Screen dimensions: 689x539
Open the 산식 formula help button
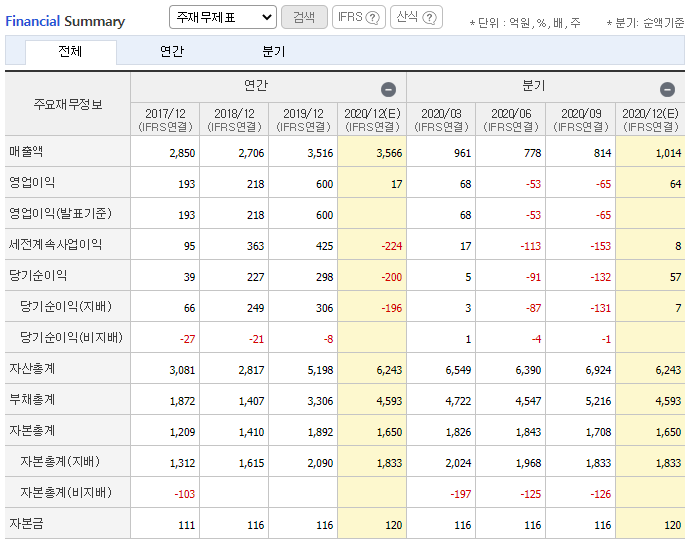[x=416, y=17]
